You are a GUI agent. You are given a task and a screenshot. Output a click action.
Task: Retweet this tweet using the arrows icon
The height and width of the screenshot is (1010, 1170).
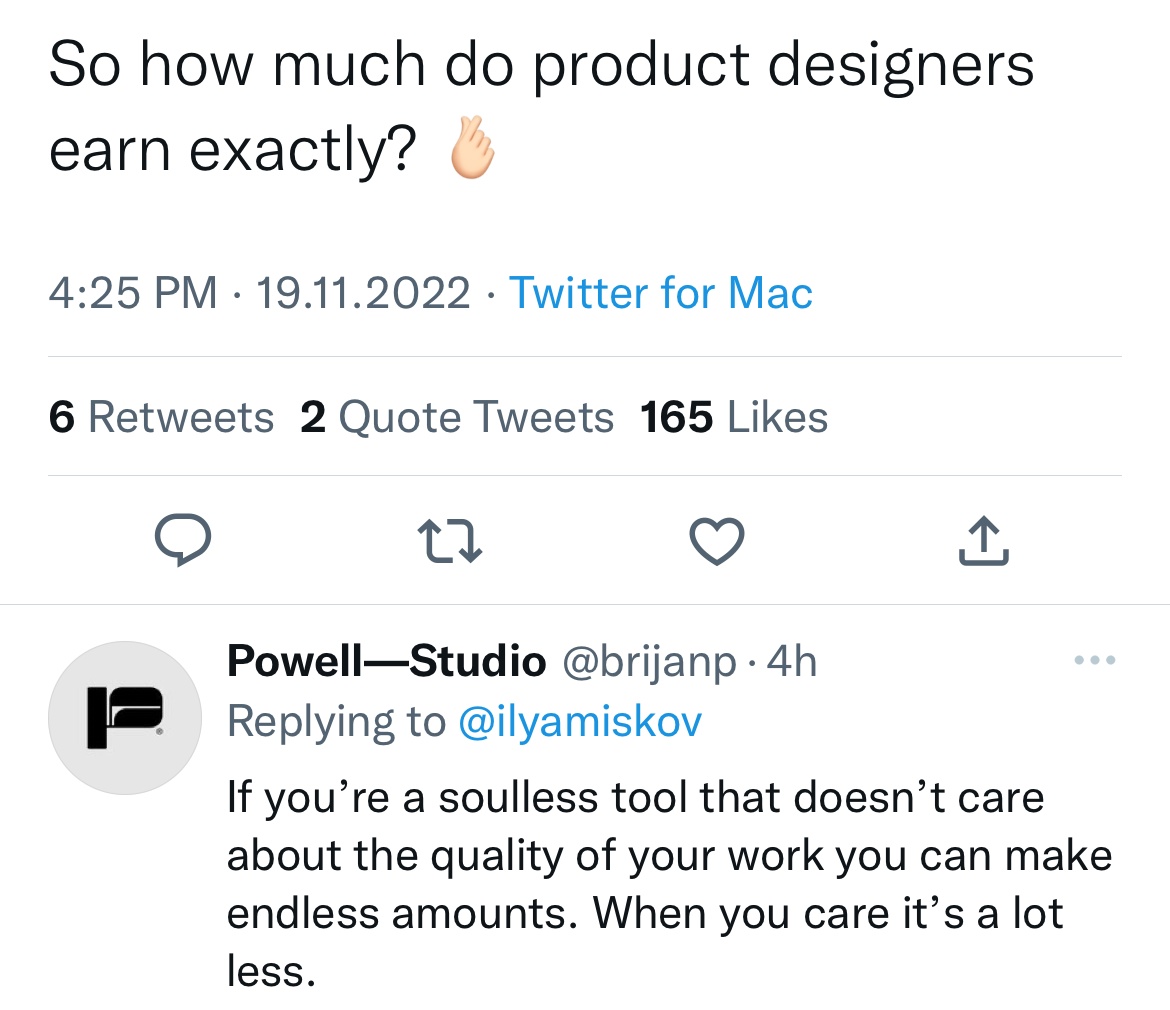click(449, 540)
